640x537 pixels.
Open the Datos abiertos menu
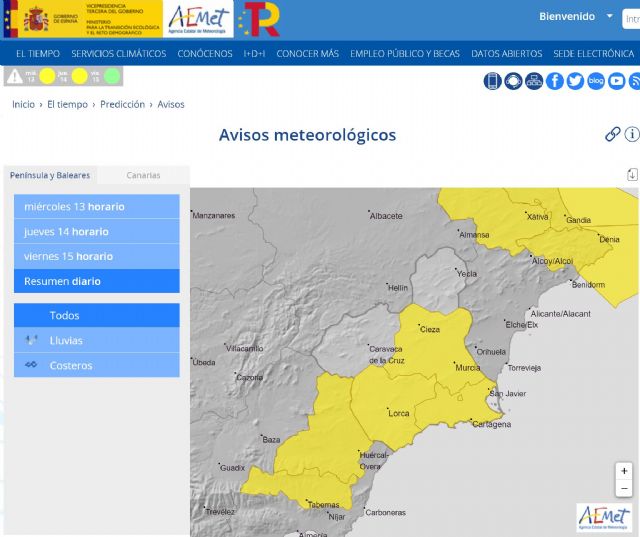click(506, 54)
